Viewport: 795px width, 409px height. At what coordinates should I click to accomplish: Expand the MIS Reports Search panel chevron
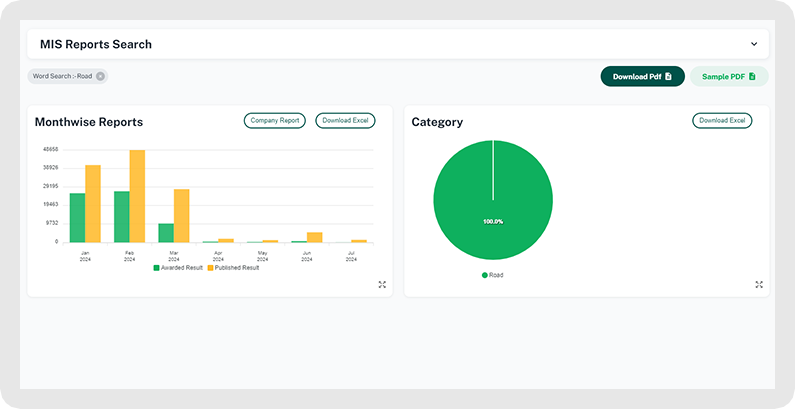(x=754, y=44)
